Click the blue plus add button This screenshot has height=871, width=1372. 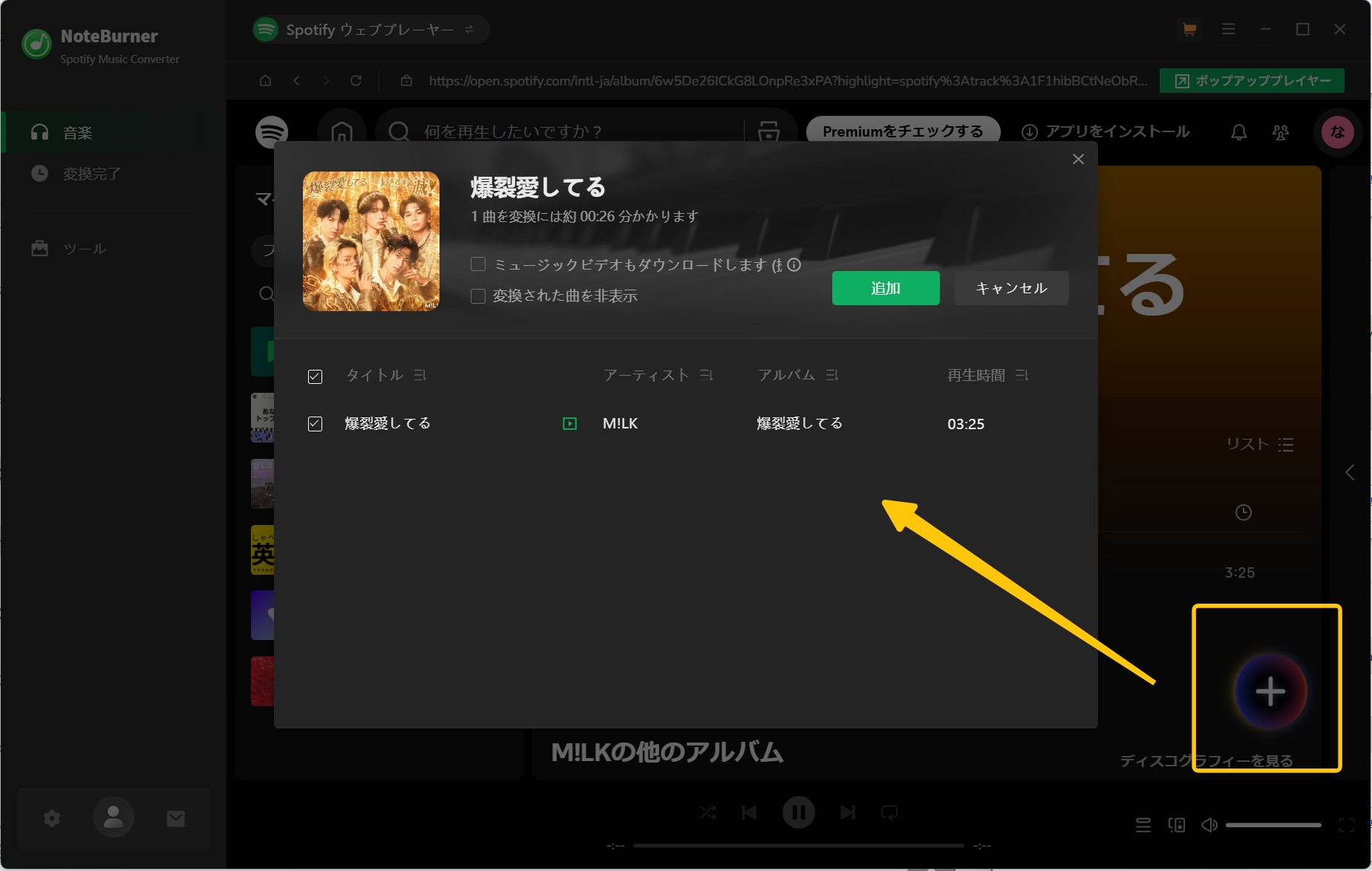point(1270,691)
